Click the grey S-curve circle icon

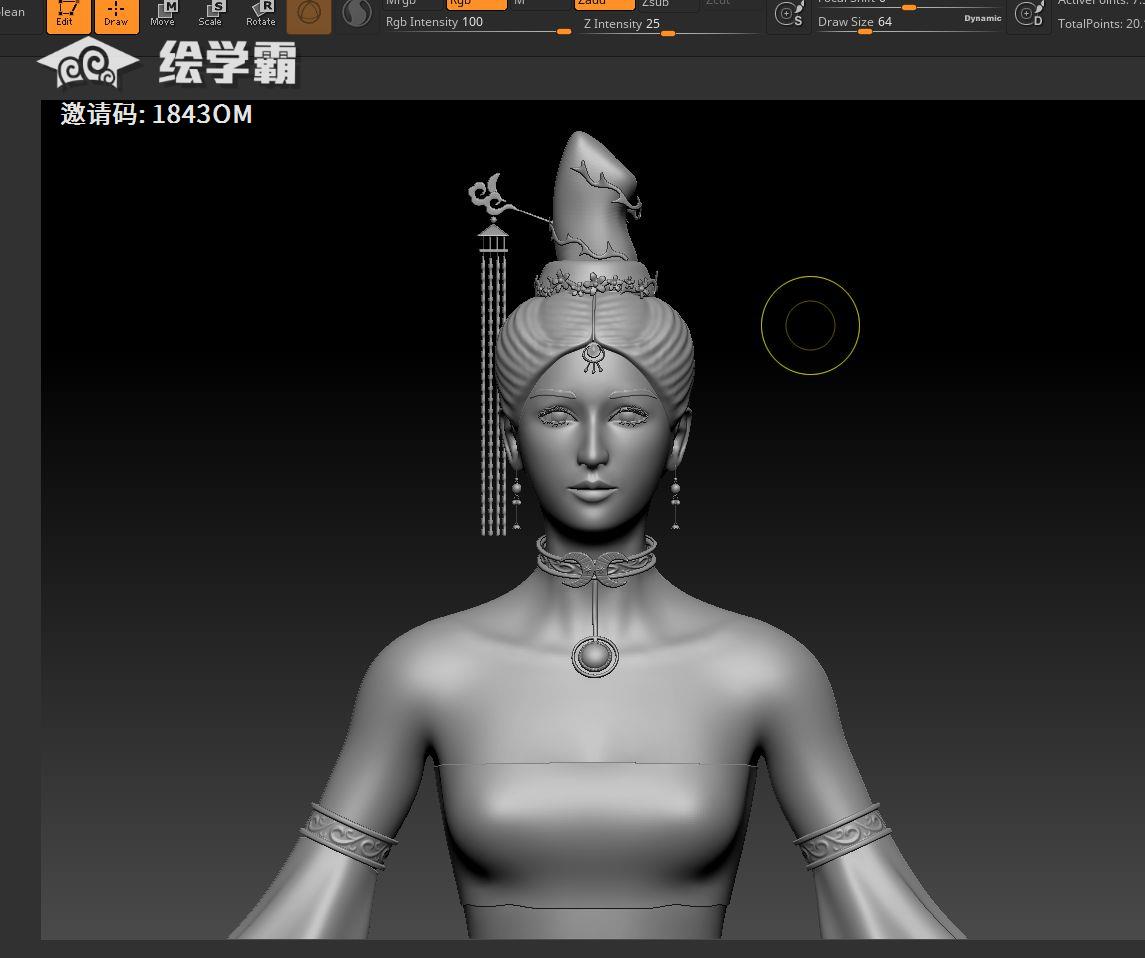356,14
